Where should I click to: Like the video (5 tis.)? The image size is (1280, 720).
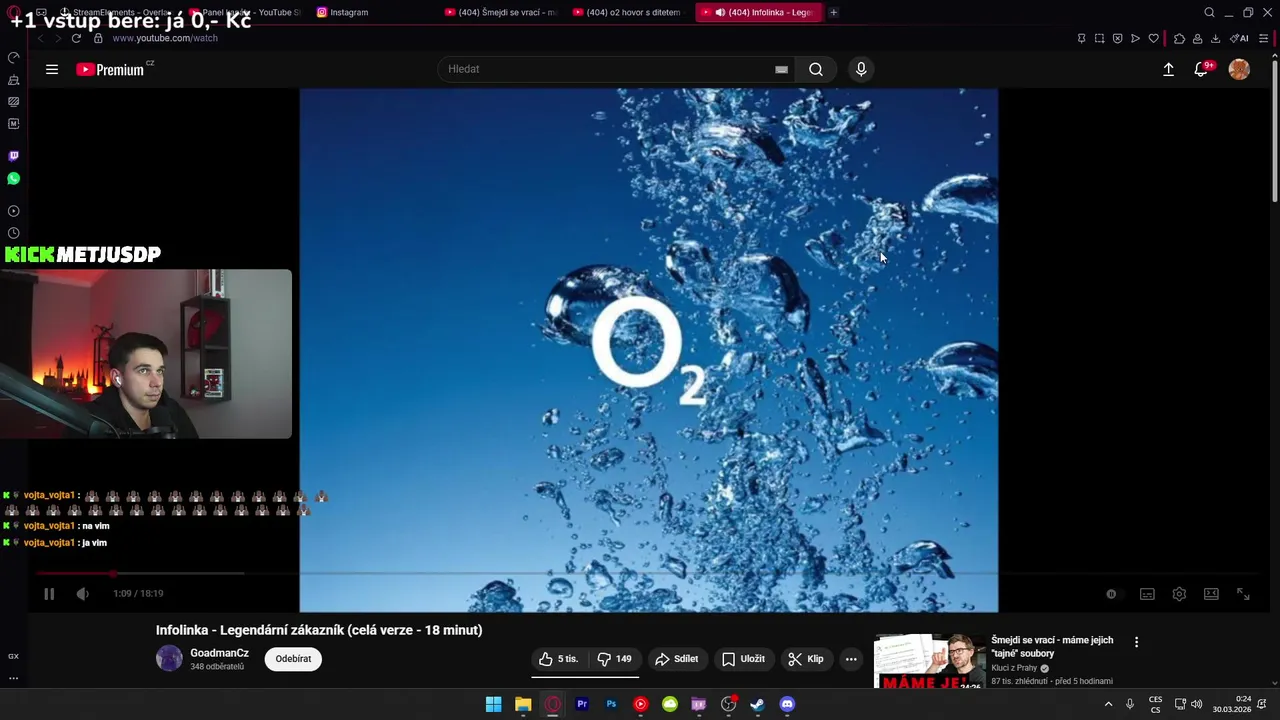point(558,659)
